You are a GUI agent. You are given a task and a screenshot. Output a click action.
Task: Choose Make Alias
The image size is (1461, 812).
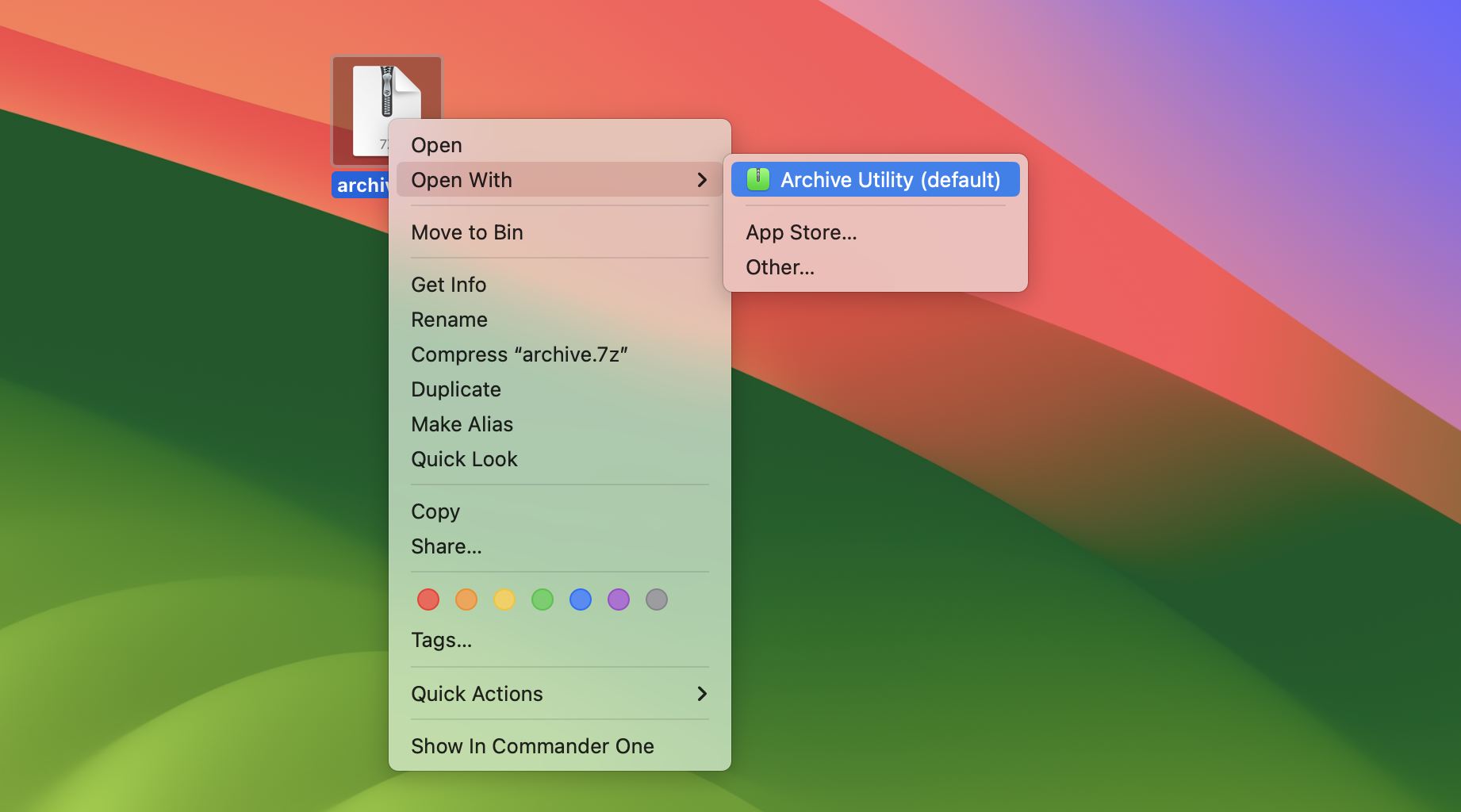pos(559,424)
